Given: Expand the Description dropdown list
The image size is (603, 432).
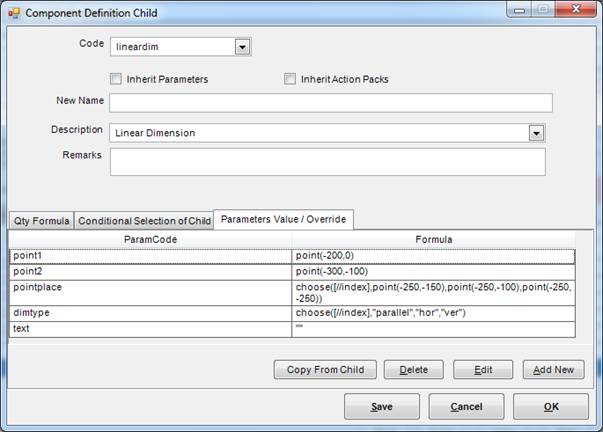Looking at the screenshot, I should 536,133.
